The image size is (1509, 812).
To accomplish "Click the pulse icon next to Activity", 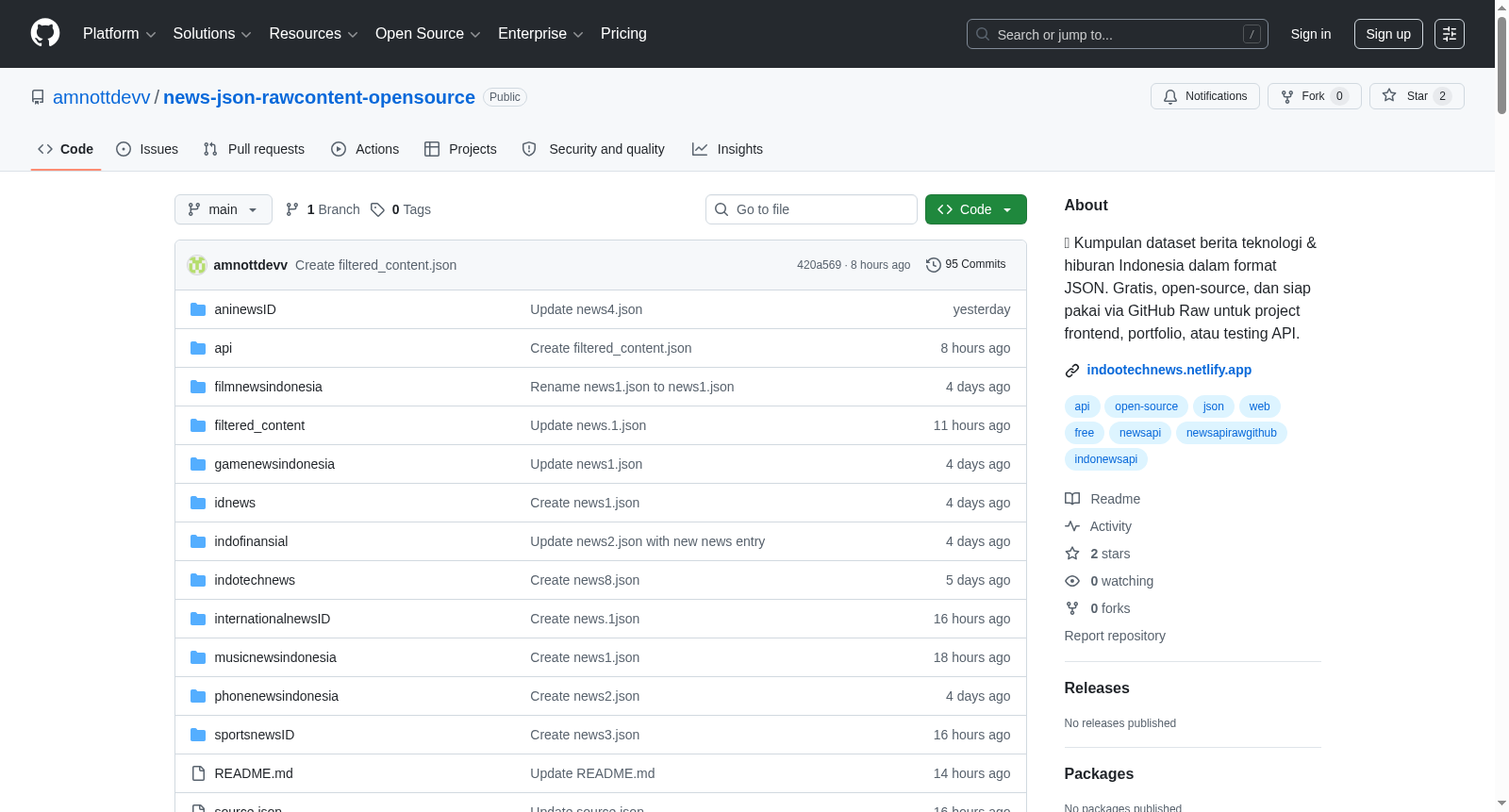I will (x=1072, y=526).
